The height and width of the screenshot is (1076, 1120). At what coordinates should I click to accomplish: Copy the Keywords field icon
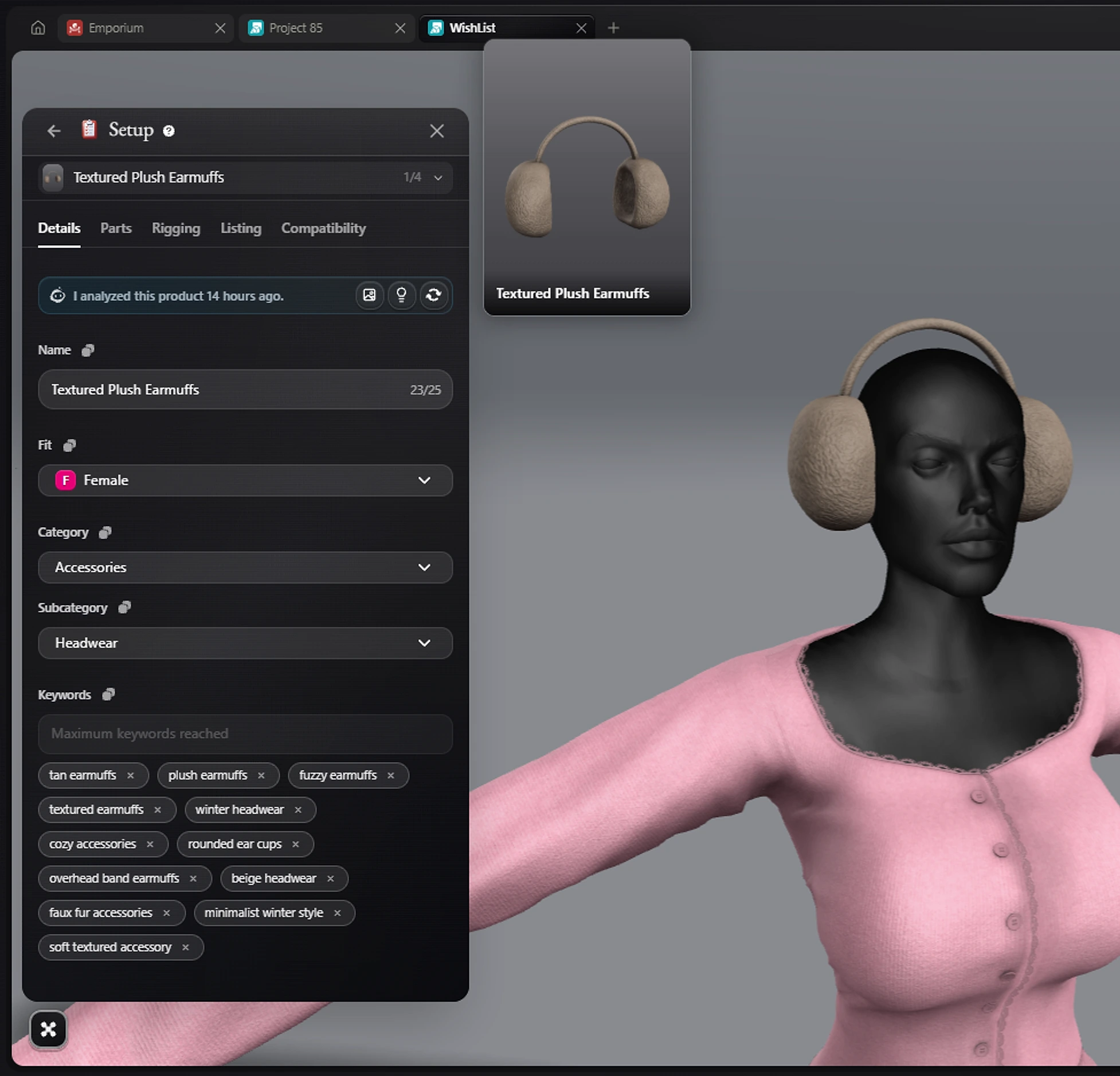tap(108, 694)
